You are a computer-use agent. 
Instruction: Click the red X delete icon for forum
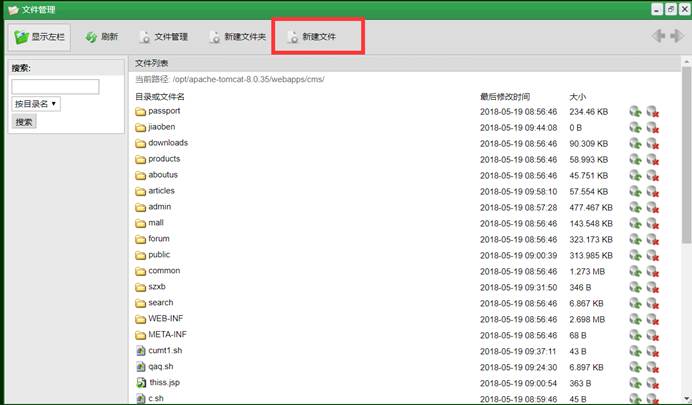tap(653, 239)
